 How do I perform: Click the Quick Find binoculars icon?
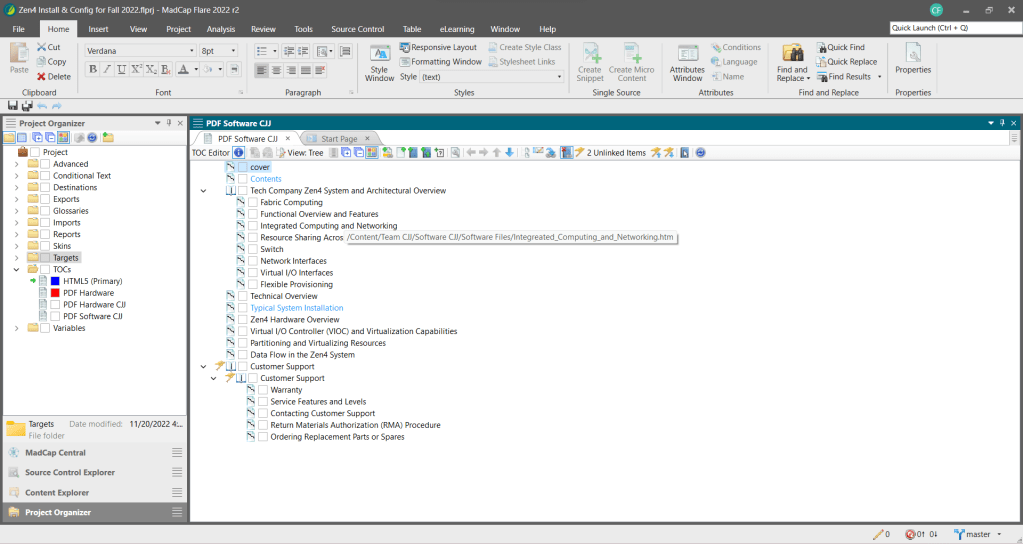click(822, 47)
